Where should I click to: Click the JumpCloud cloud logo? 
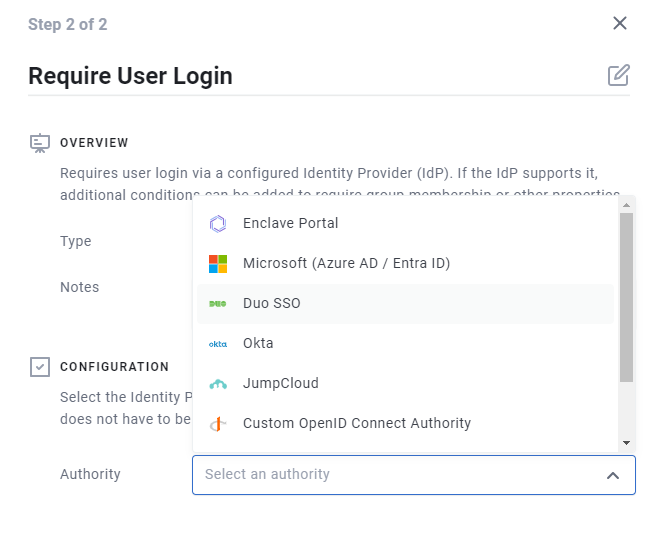pyautogui.click(x=218, y=384)
